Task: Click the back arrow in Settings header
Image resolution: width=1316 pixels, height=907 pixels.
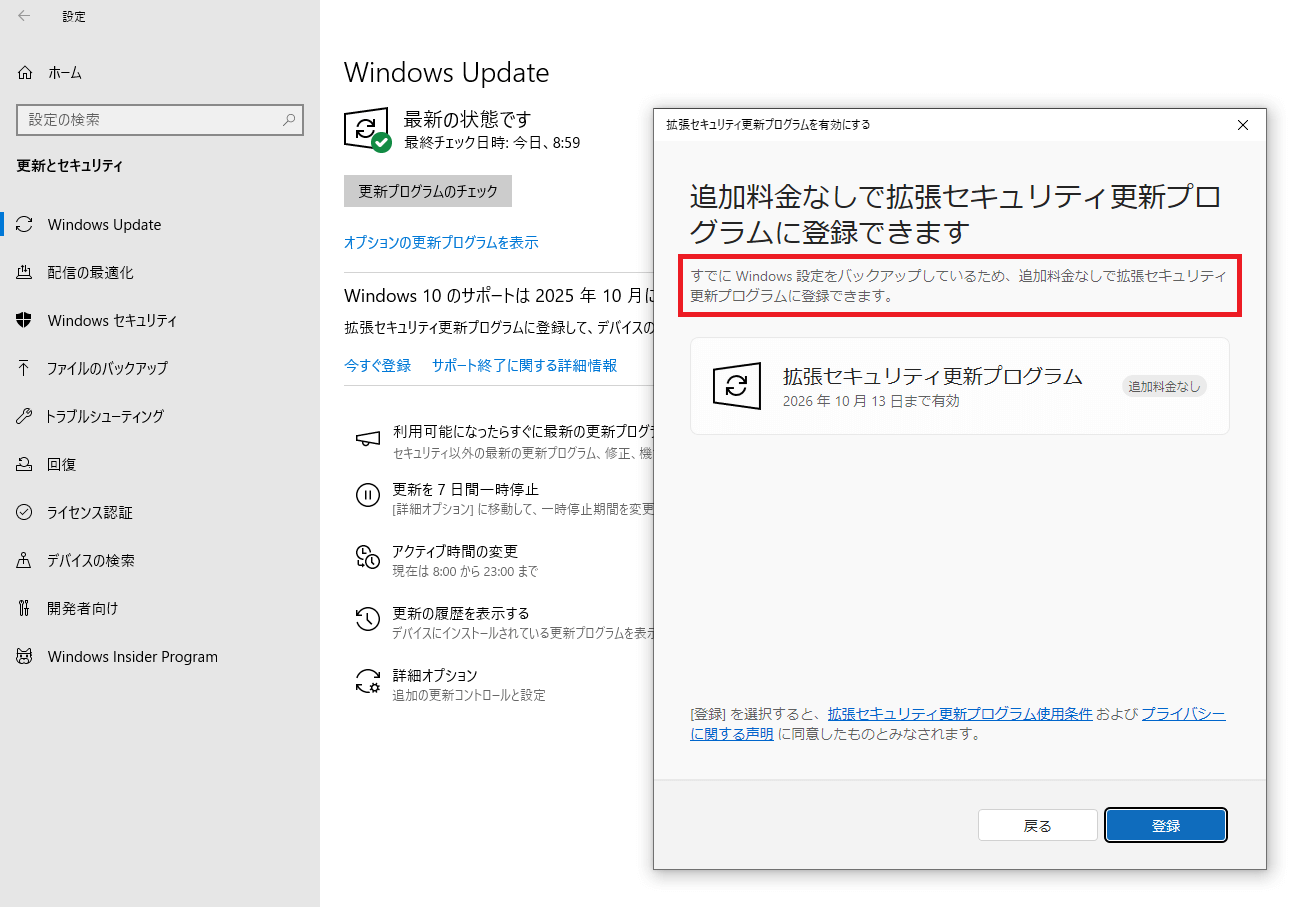Action: click(24, 16)
